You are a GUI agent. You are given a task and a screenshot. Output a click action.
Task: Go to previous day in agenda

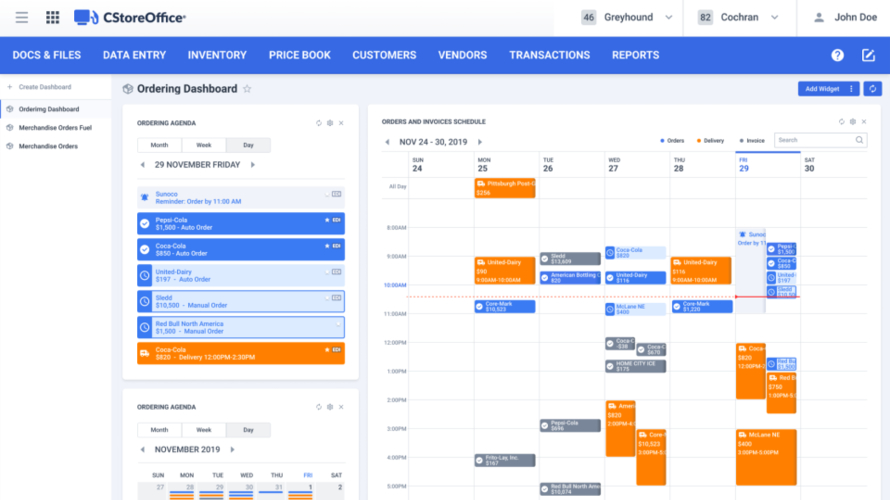click(x=142, y=165)
